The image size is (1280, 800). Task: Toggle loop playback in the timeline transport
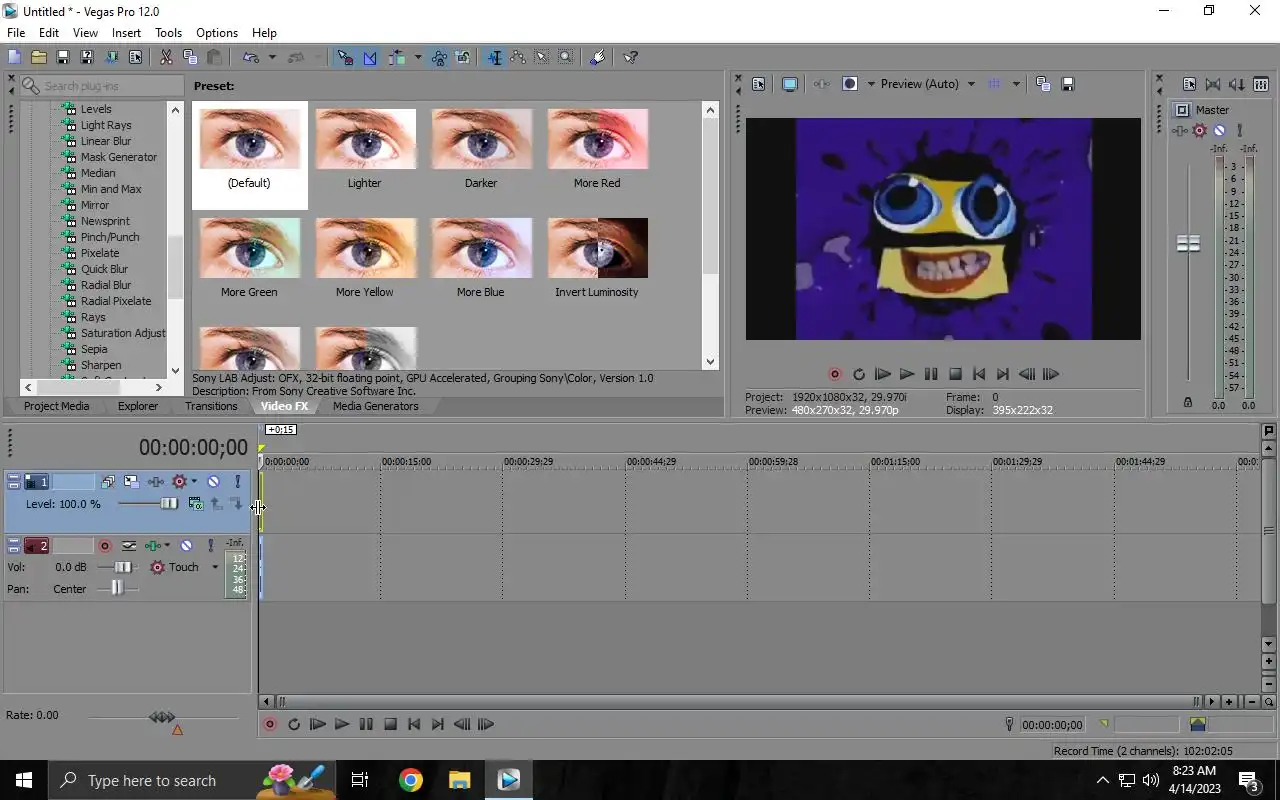tap(293, 724)
